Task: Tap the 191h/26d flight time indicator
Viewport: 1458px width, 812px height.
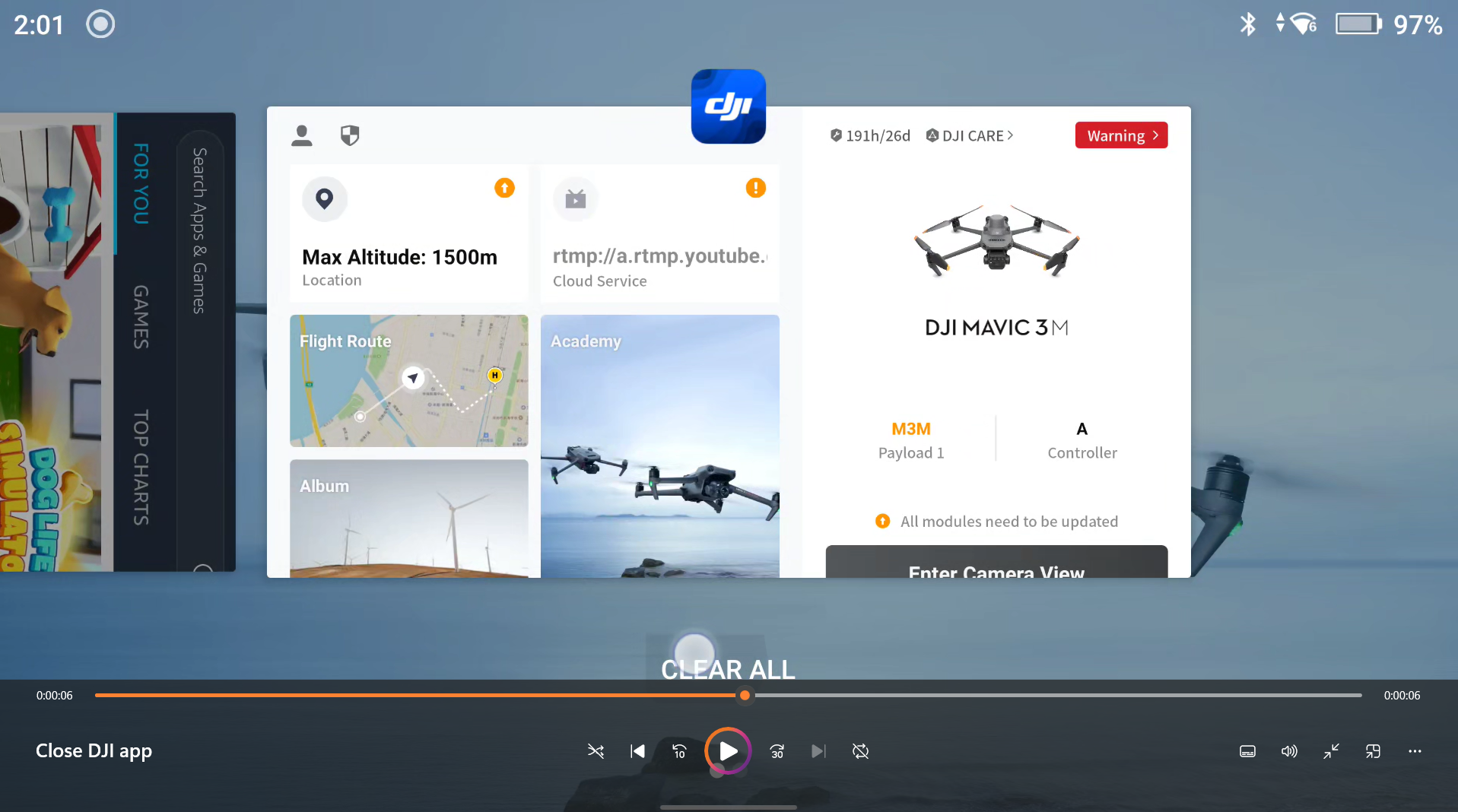Action: coord(870,135)
